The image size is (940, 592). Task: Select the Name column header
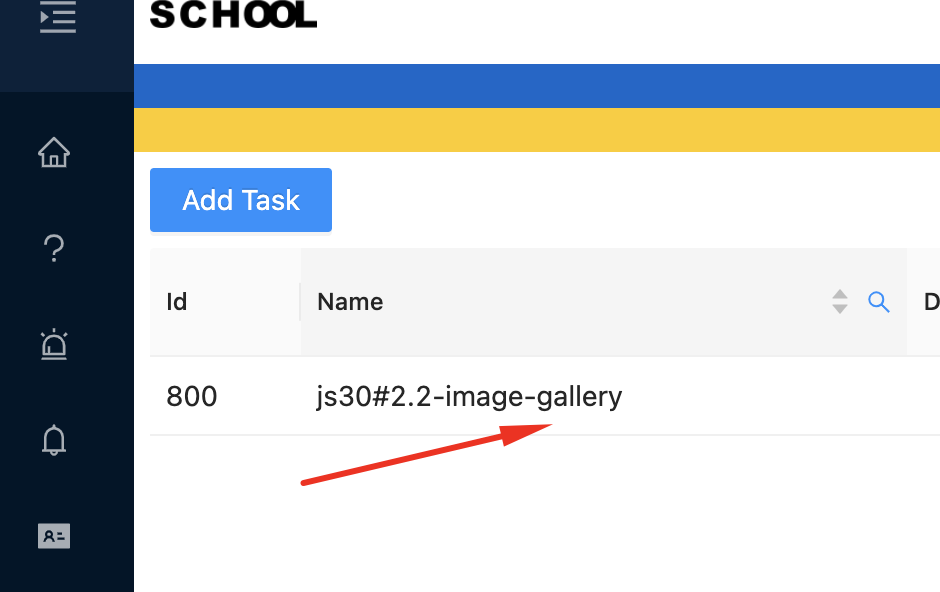[x=350, y=301]
